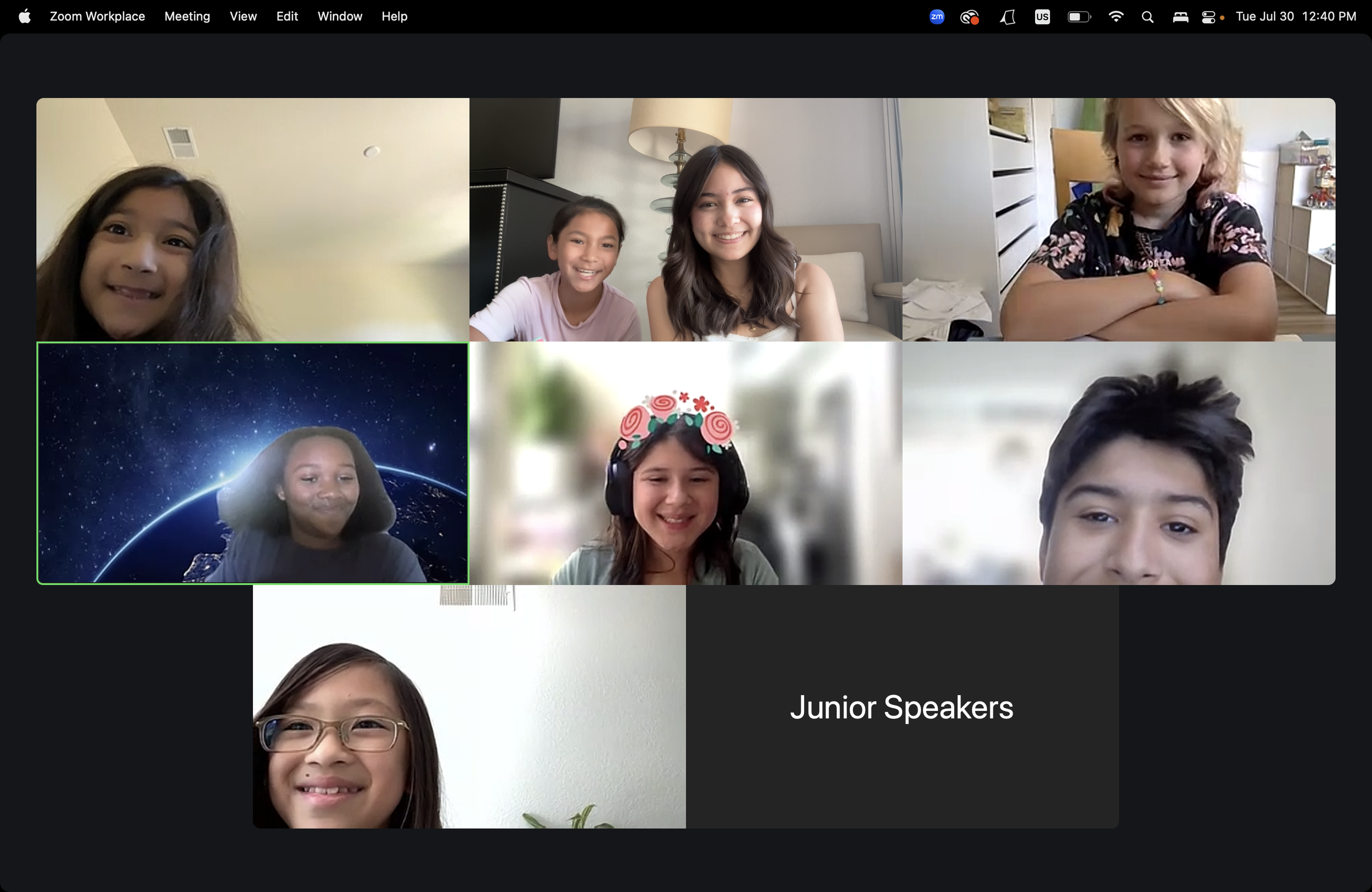
Task: Click the date and time clock
Action: (1295, 16)
